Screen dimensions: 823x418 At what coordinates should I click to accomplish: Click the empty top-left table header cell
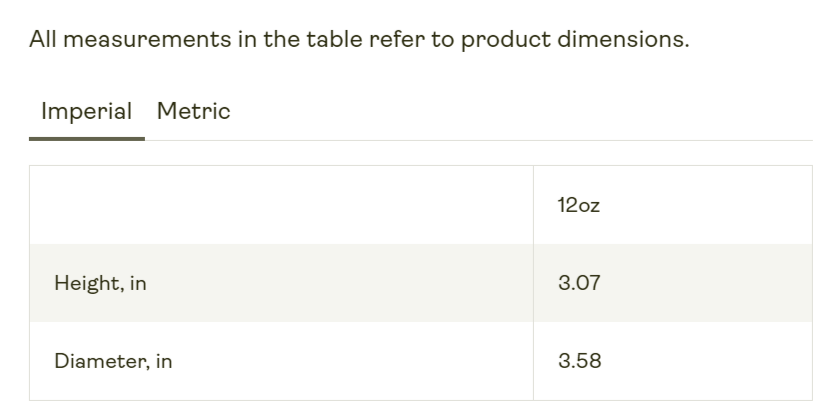(x=280, y=205)
